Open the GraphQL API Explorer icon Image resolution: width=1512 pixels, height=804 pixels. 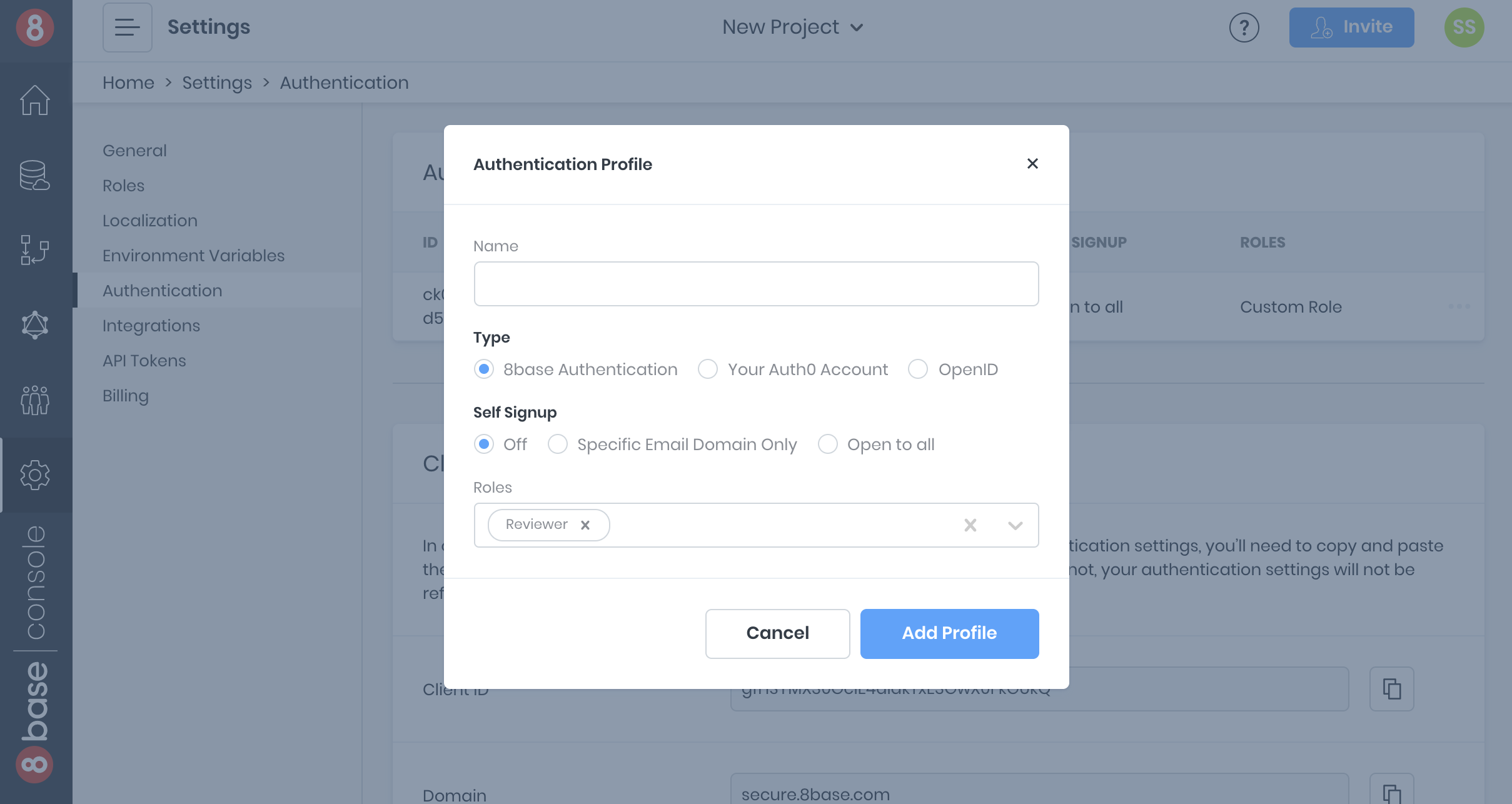(x=35, y=325)
